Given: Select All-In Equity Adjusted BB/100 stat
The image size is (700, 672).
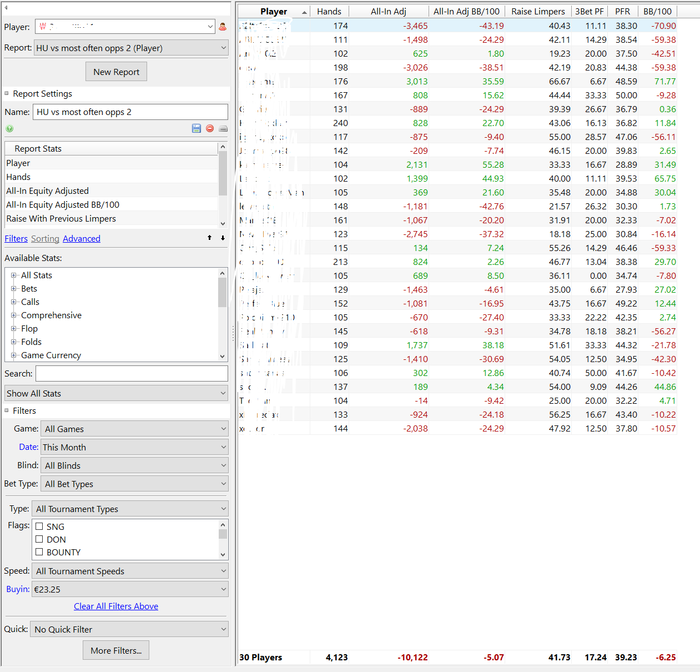Looking at the screenshot, I should (111, 205).
